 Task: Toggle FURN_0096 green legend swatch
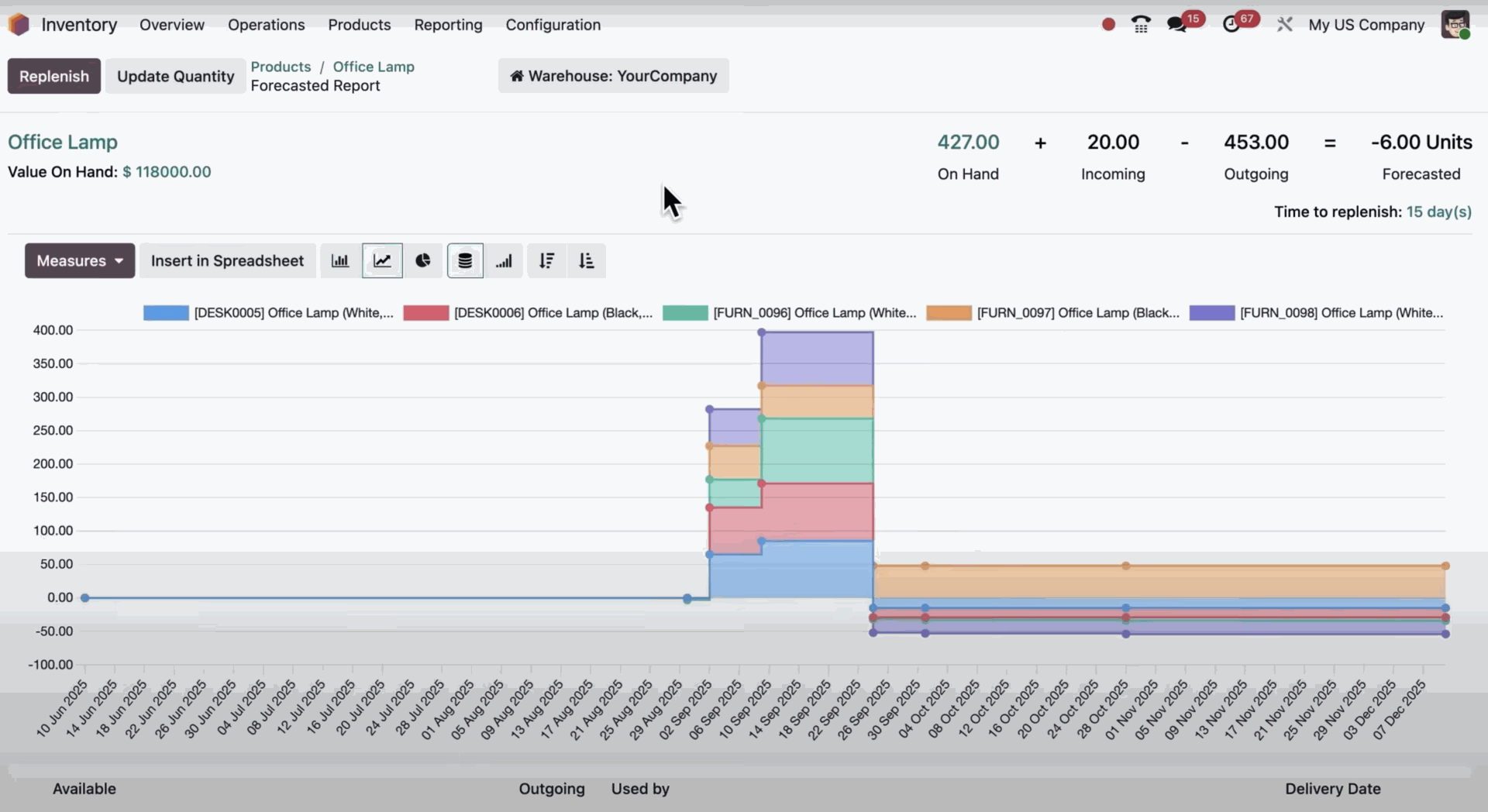(685, 313)
